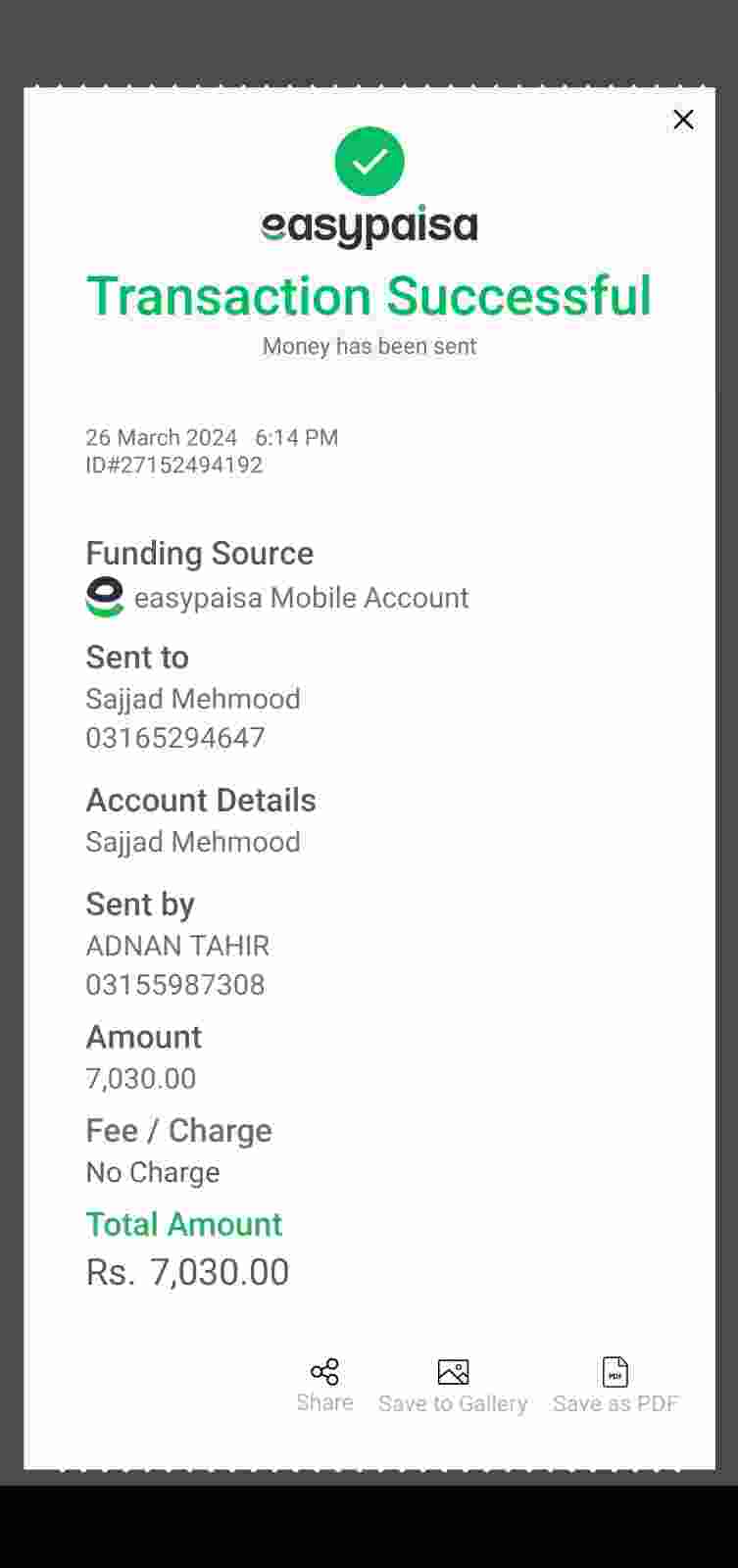Tap the Save as PDF file icon
The height and width of the screenshot is (1568, 738).
click(x=615, y=1371)
